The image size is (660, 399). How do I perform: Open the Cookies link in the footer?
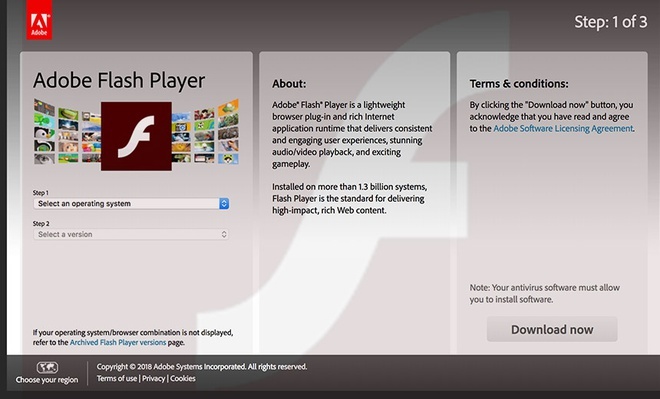pos(183,378)
